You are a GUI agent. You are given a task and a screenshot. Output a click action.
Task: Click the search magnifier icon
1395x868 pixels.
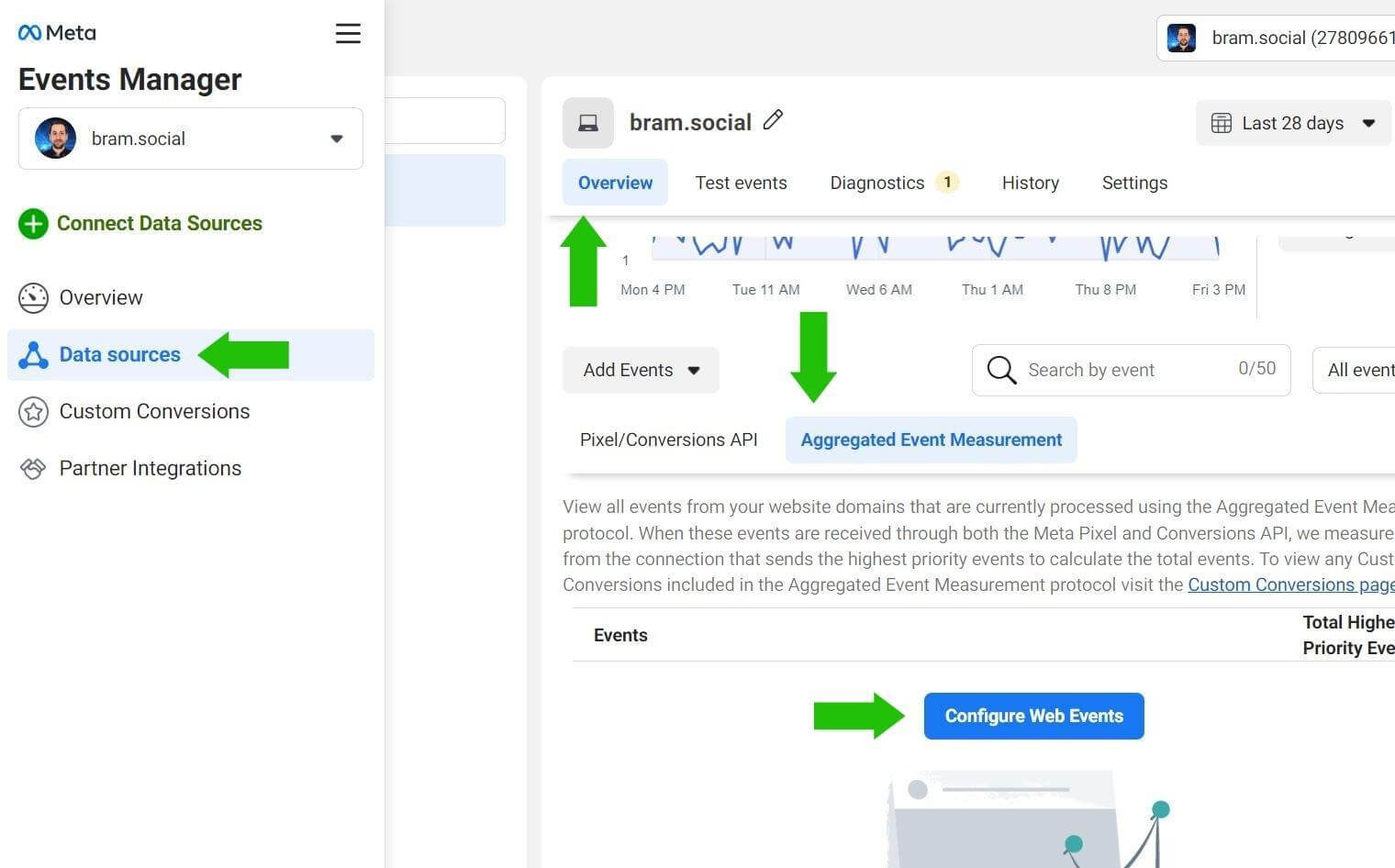pos(1001,370)
